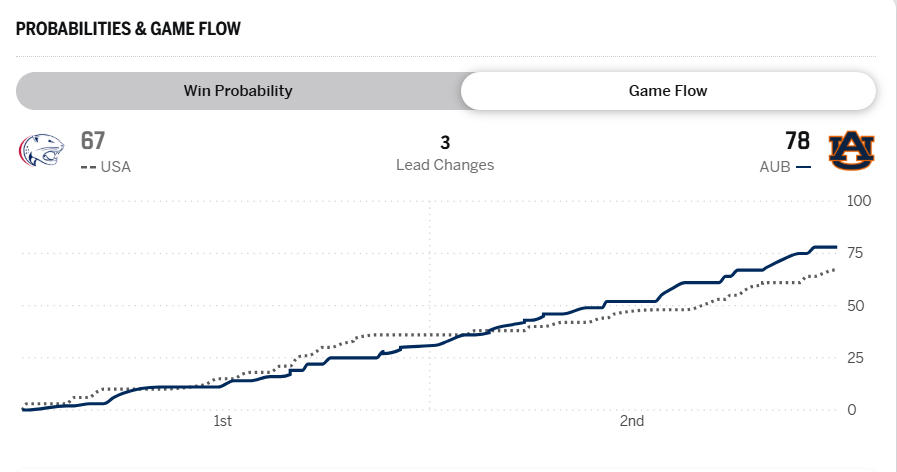The height and width of the screenshot is (472, 897).
Task: Click the 75 y-axis label
Action: pyautogui.click(x=856, y=254)
